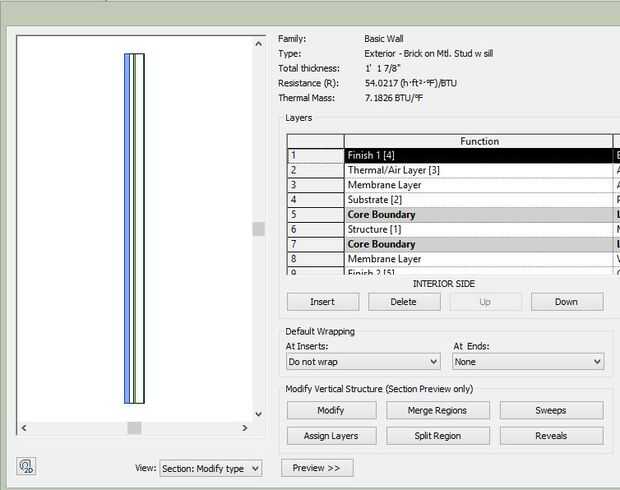Click the Thermal Mass value 7.1826 BTU/°F
This screenshot has width=620, height=490.
point(393,98)
